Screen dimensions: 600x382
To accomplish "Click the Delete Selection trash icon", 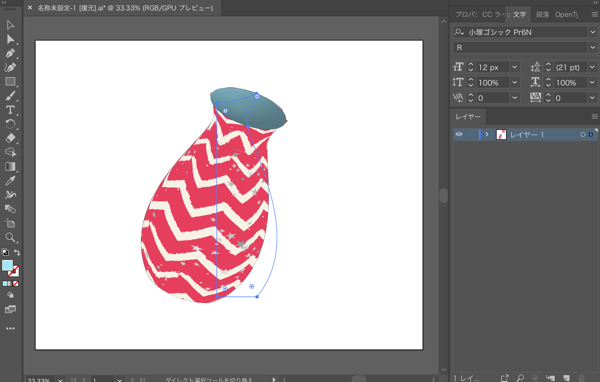I will click(582, 378).
